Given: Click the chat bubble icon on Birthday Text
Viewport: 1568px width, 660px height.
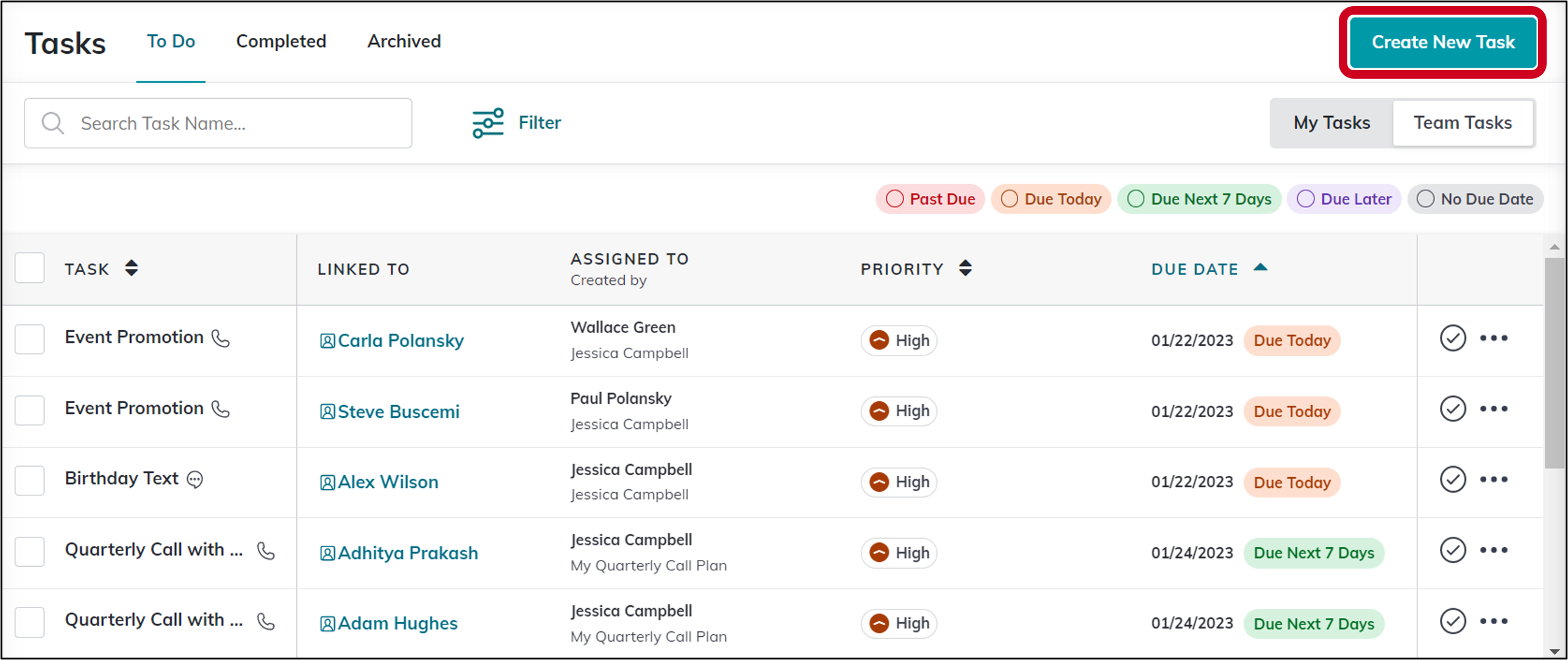Looking at the screenshot, I should pos(194,479).
